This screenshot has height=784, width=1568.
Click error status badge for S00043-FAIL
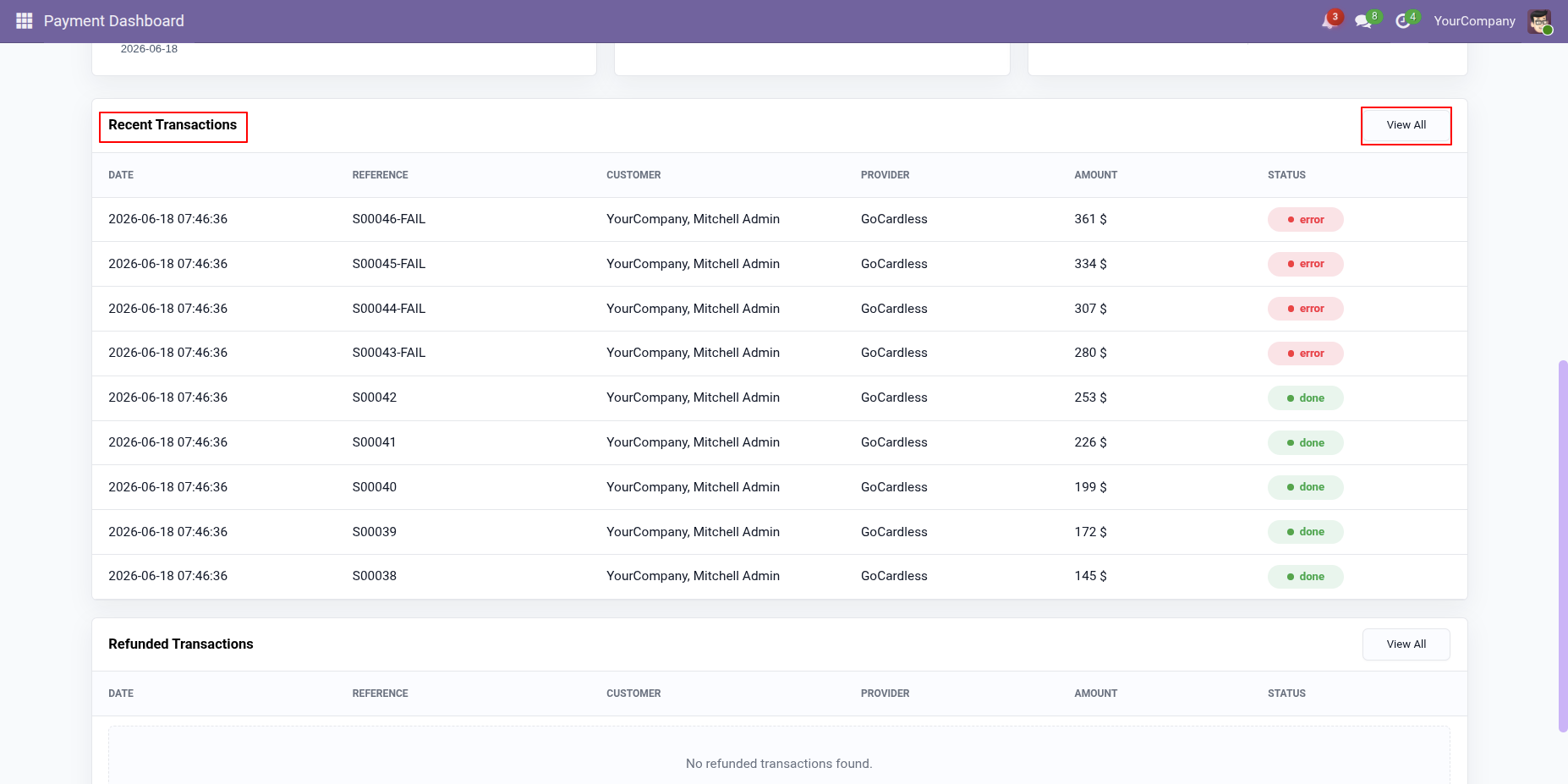pos(1305,354)
